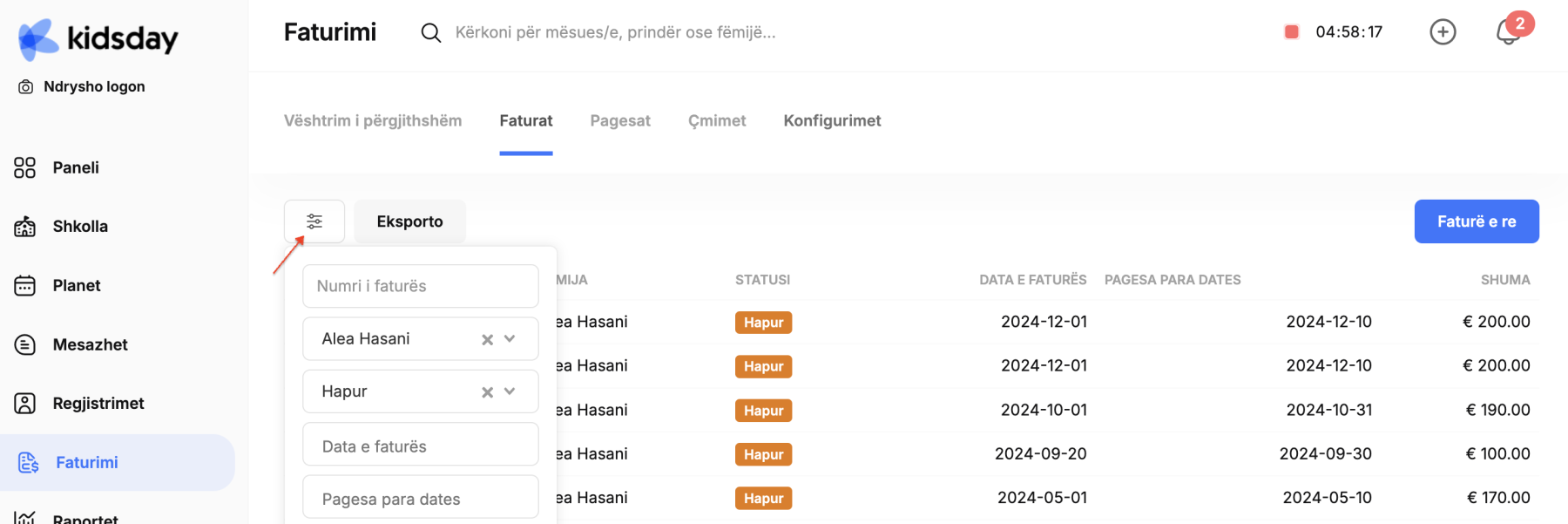1568x524 pixels.
Task: Open the filter settings icon button
Action: coord(314,221)
